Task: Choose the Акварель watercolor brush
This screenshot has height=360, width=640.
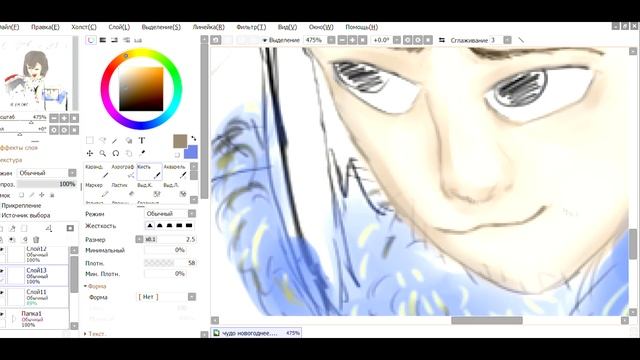Action: coord(175,172)
